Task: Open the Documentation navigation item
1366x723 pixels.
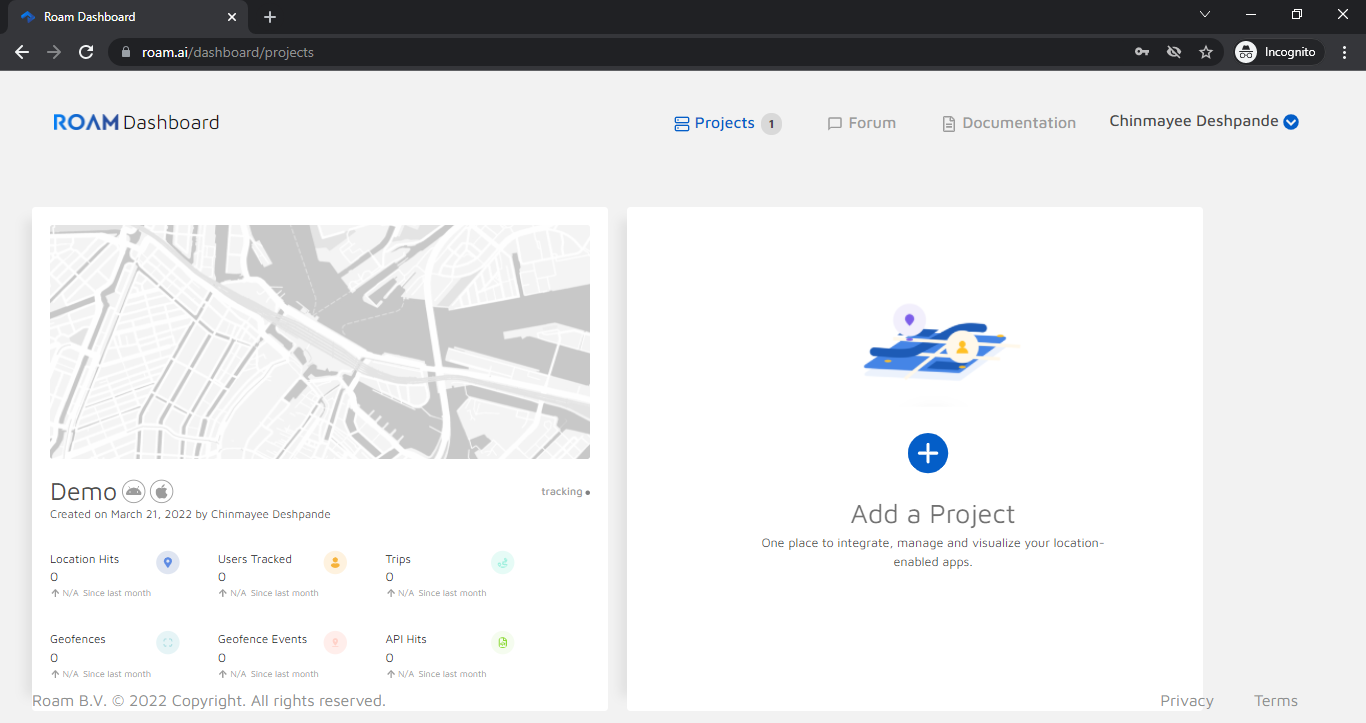Action: tap(1009, 123)
